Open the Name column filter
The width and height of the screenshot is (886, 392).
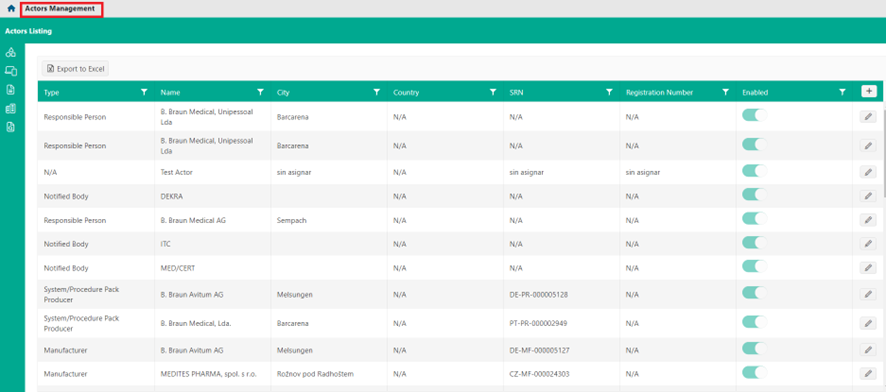click(x=260, y=92)
